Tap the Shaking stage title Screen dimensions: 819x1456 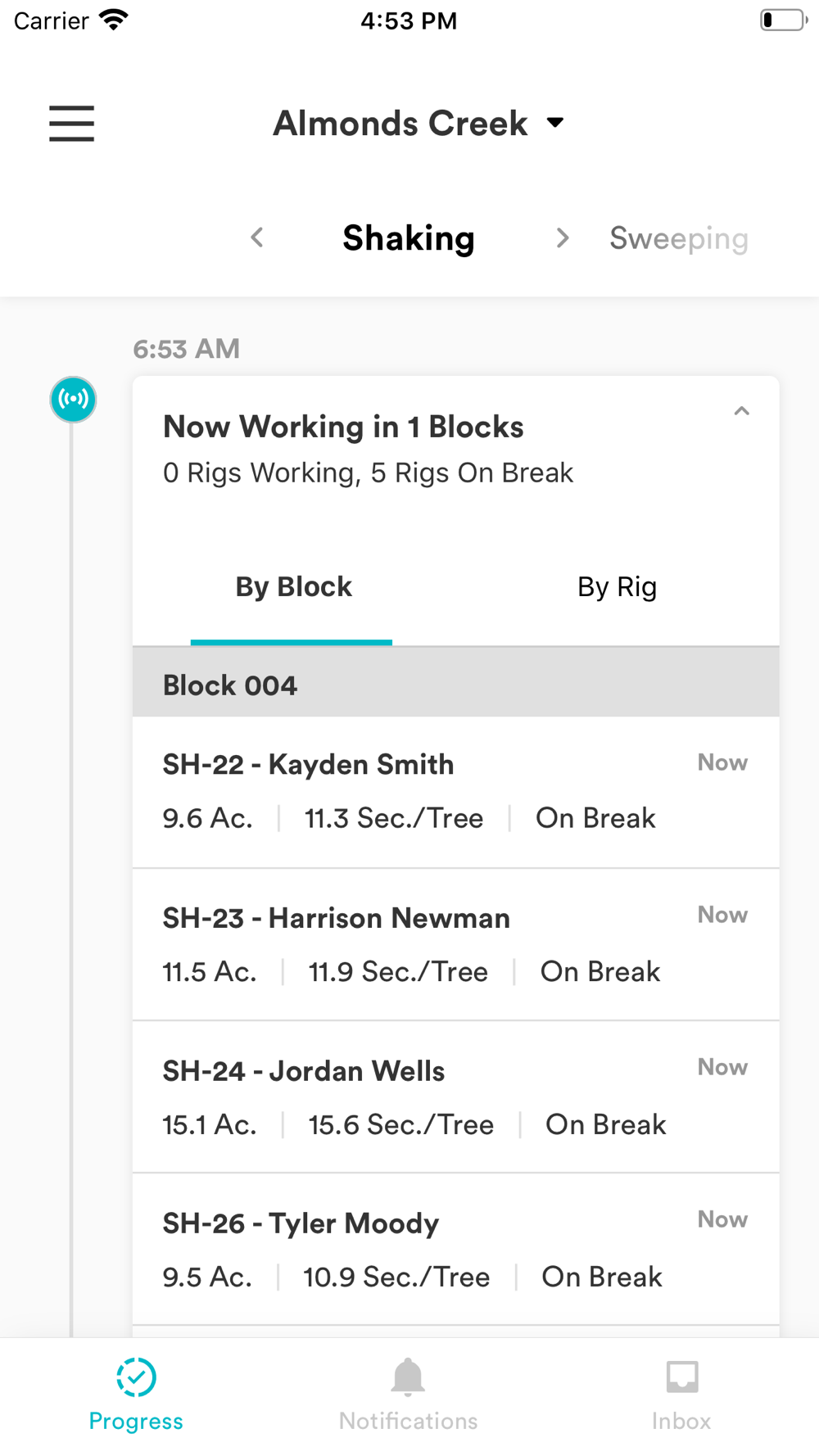click(x=409, y=238)
